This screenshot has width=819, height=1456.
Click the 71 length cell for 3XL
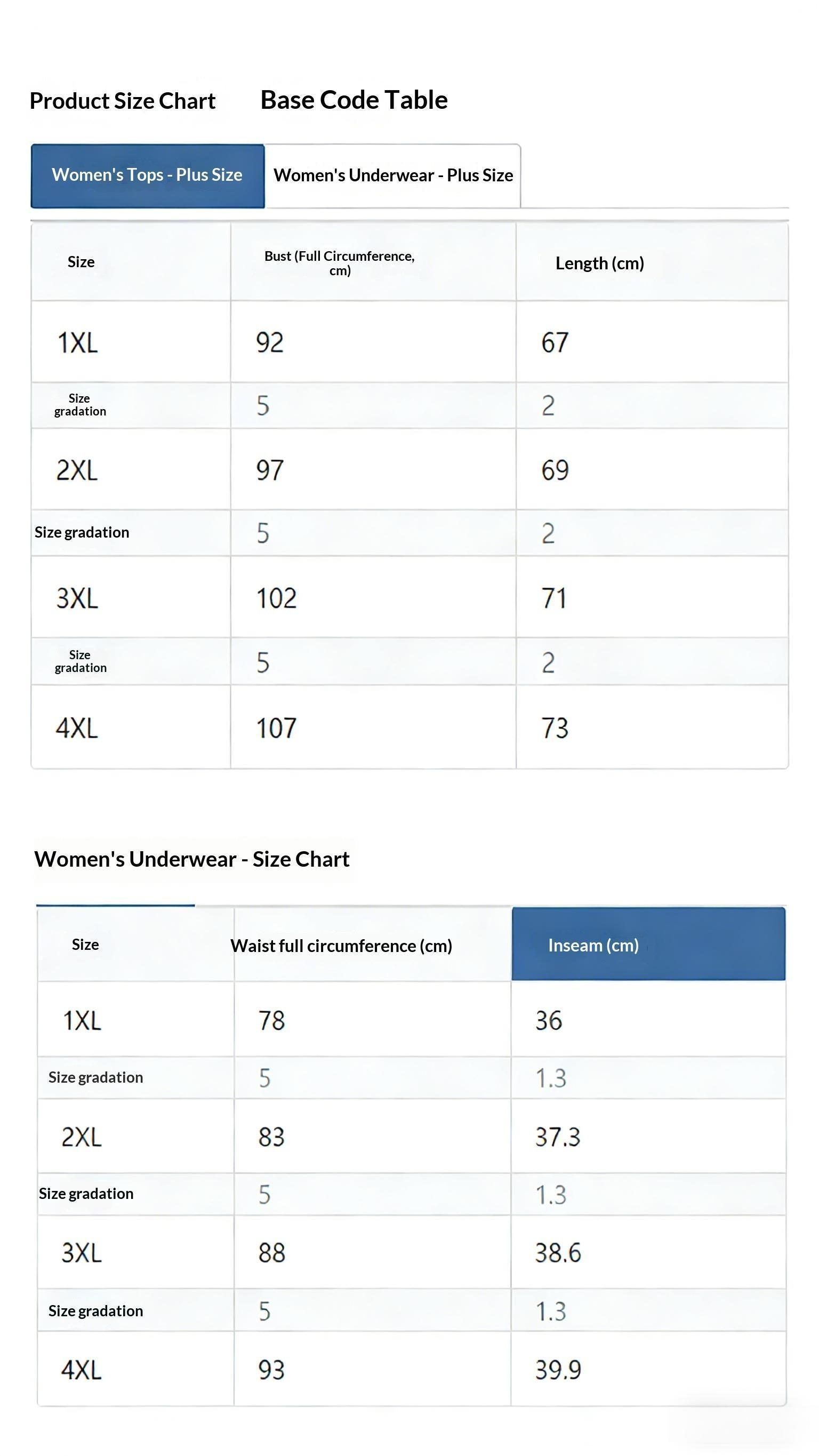553,598
